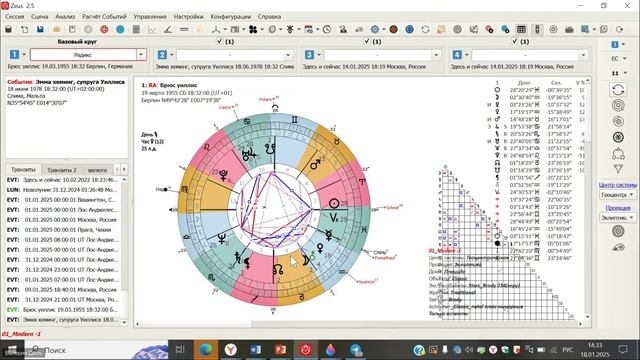Click the tab strip right scroll arrow
640x360 pixels.
(124, 169)
